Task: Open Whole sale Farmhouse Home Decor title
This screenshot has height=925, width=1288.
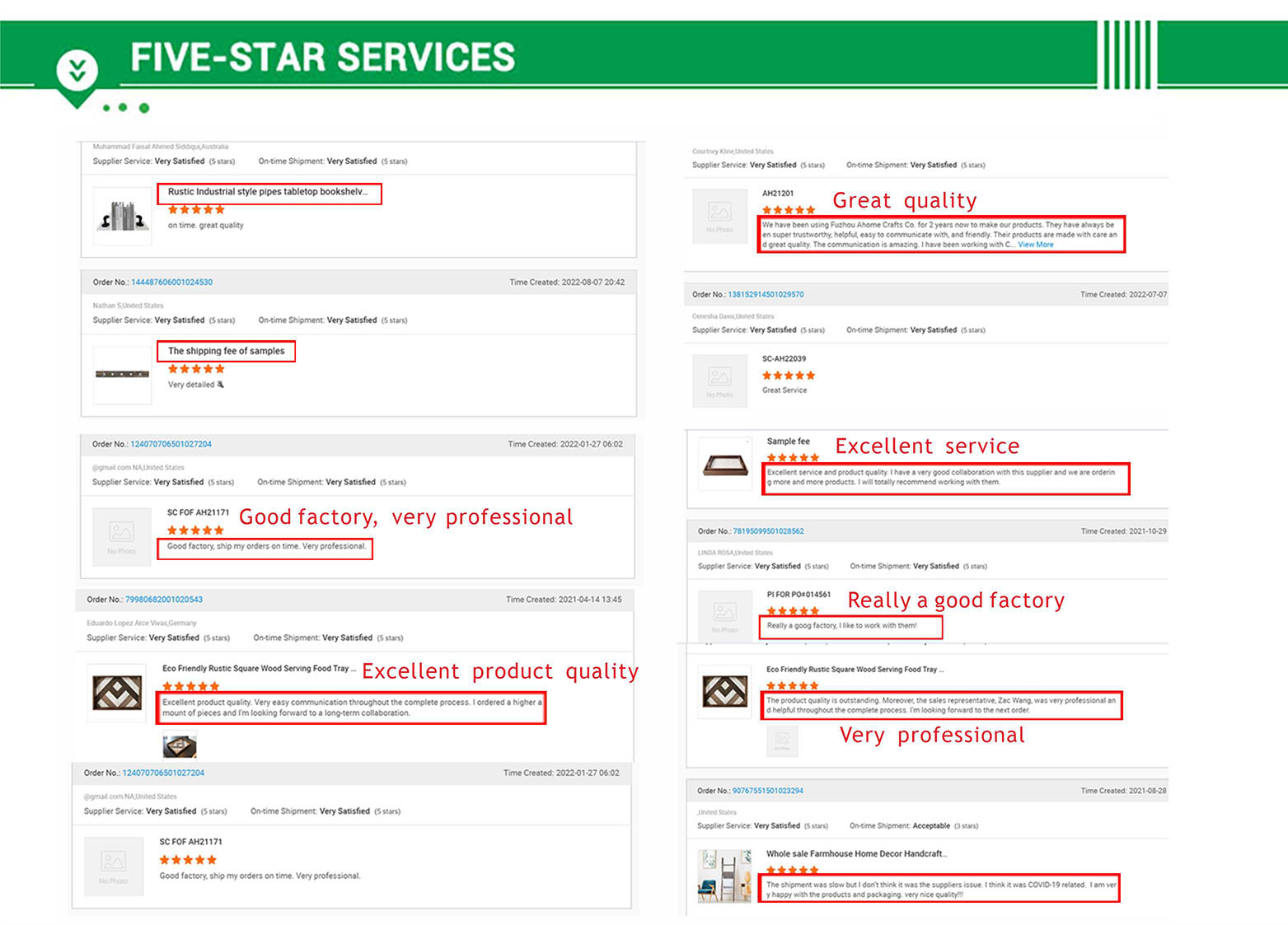Action: [x=856, y=854]
